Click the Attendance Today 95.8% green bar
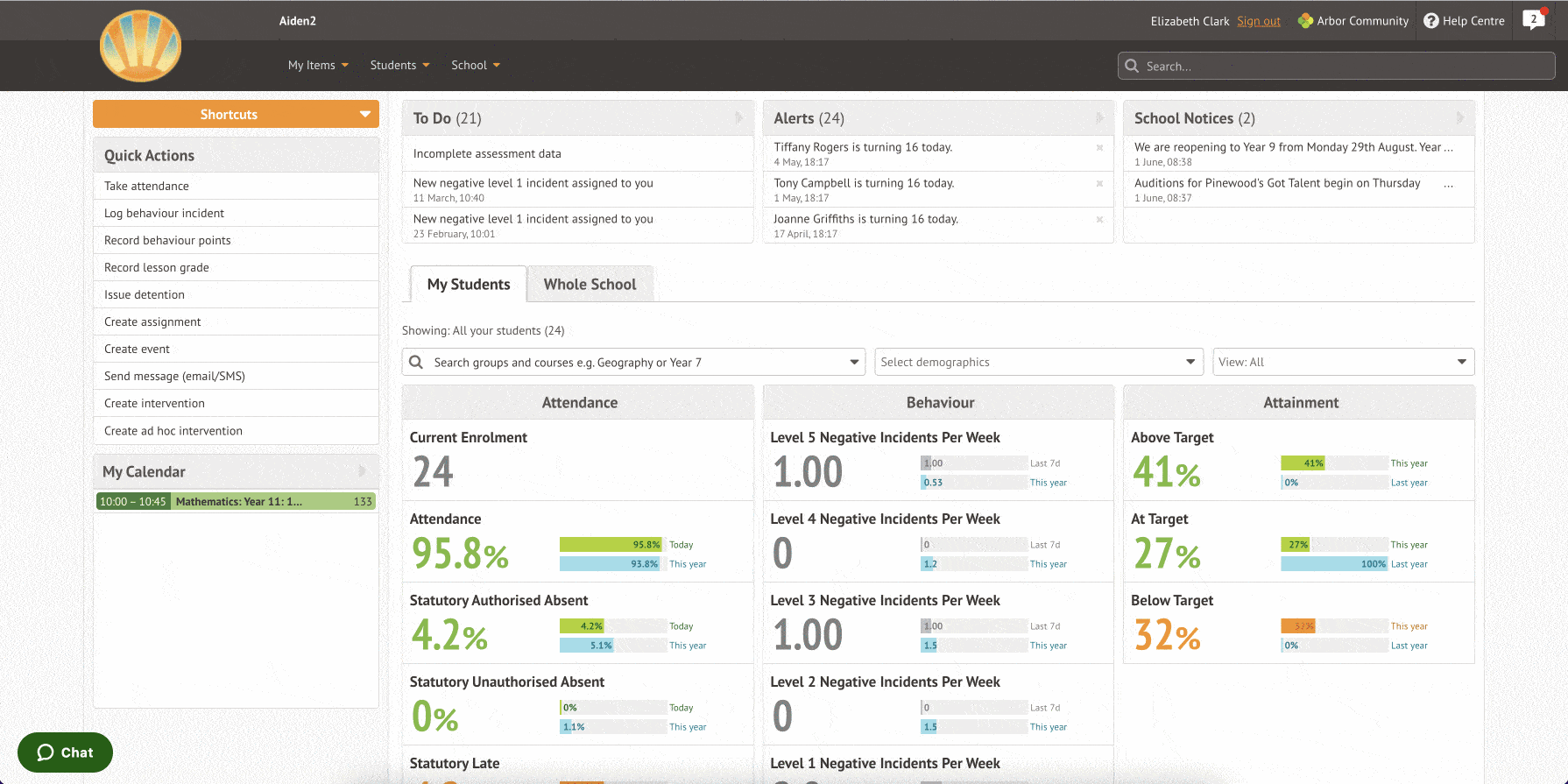Image resolution: width=1568 pixels, height=784 pixels. 611,545
